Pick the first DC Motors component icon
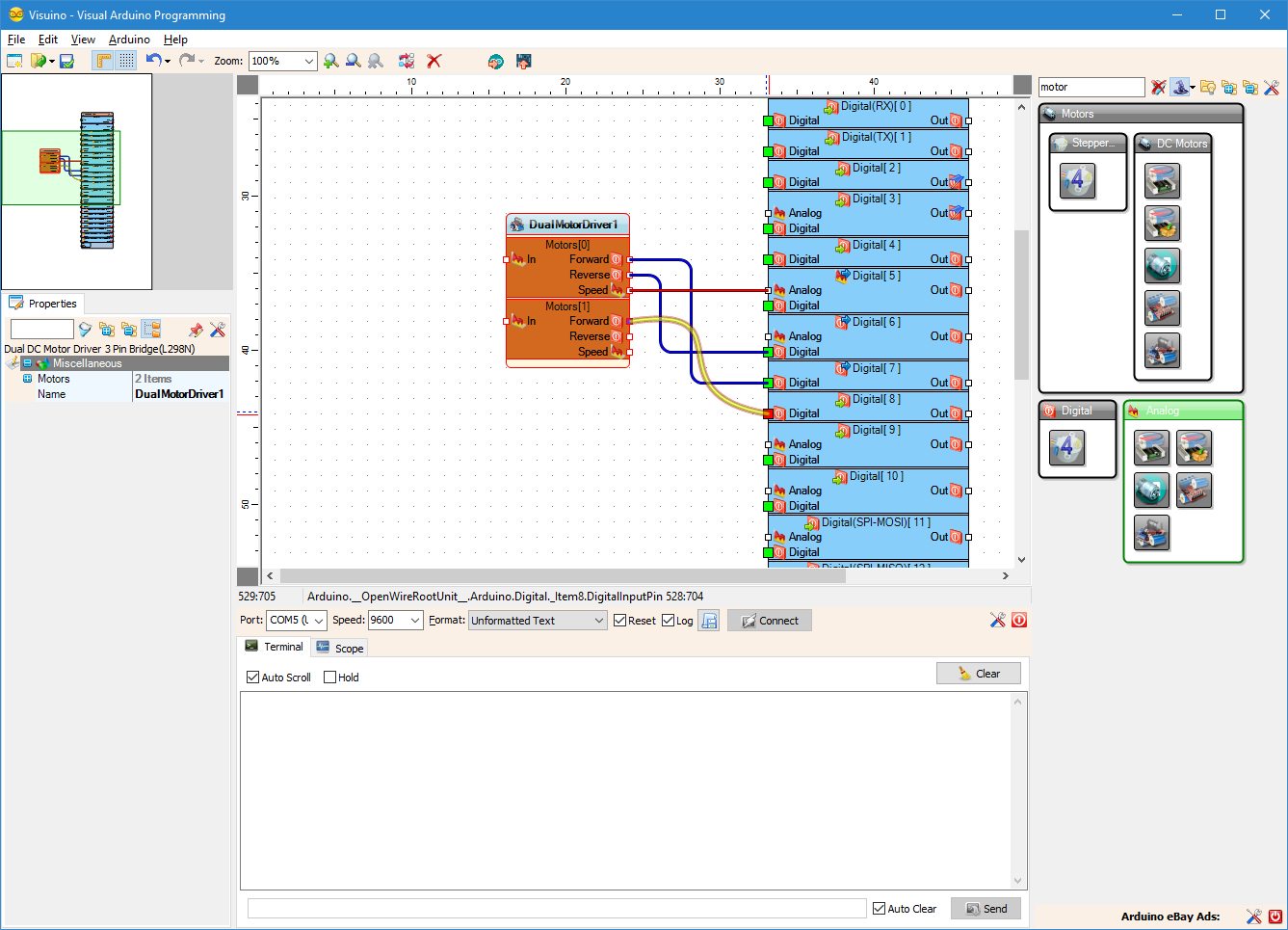This screenshot has height=930, width=1288. pyautogui.click(x=1162, y=180)
